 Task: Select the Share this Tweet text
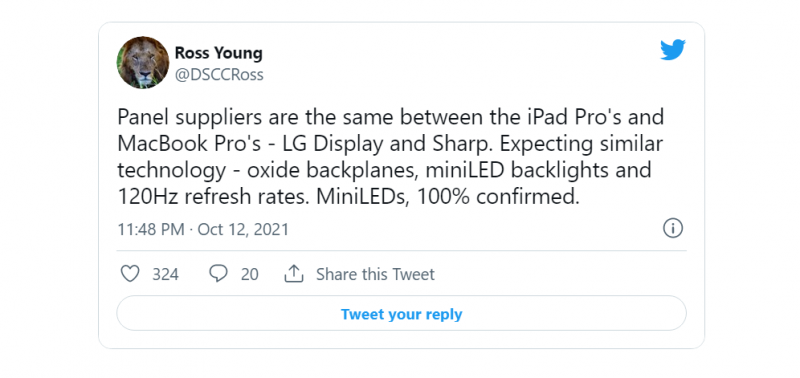pyautogui.click(x=375, y=274)
